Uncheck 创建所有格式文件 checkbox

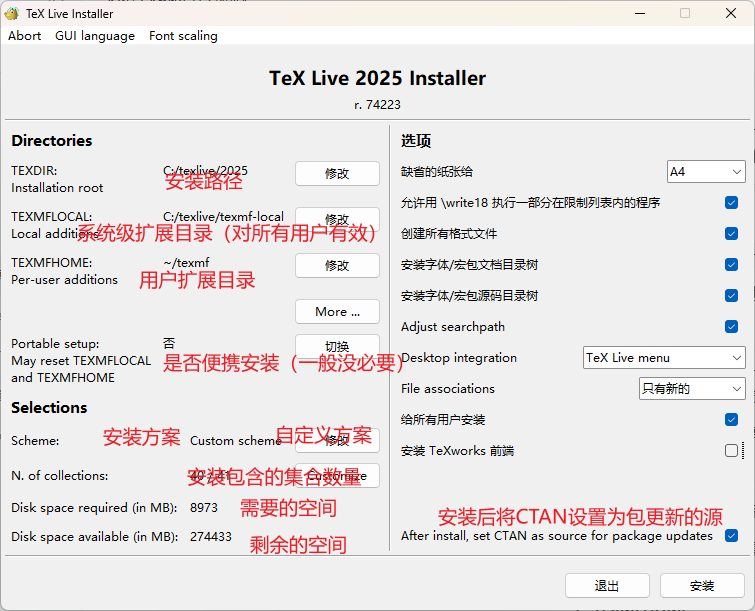[732, 234]
